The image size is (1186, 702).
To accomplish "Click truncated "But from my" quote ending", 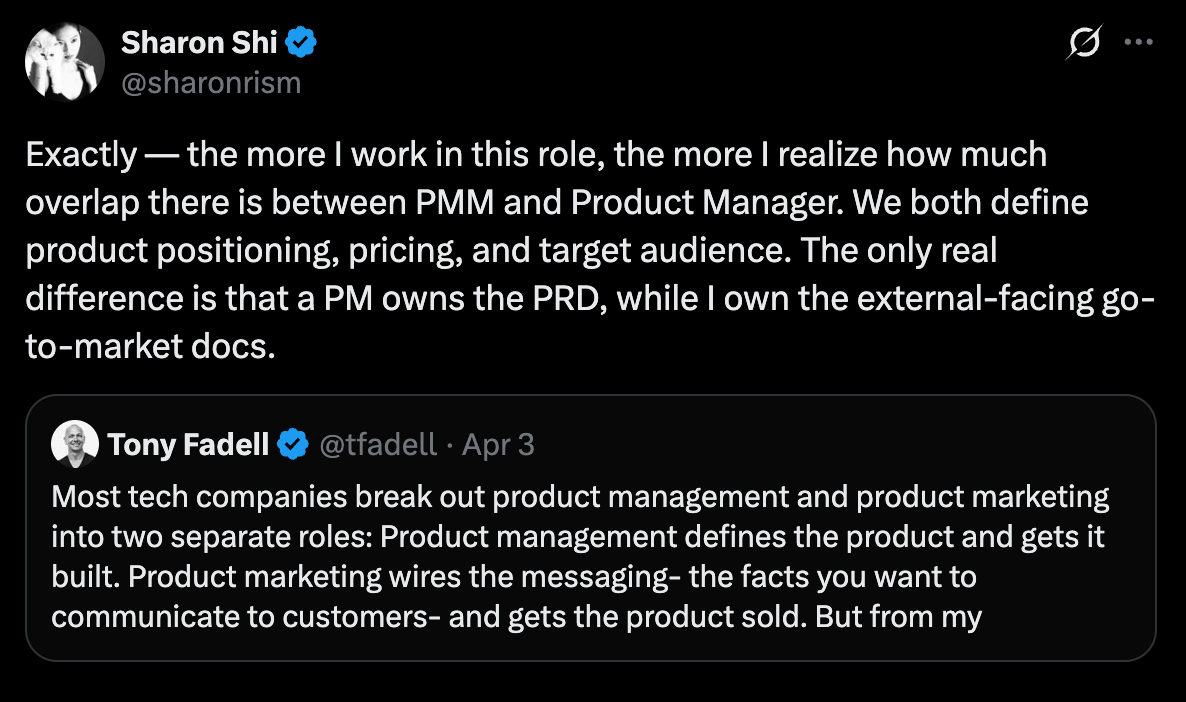I will click(x=899, y=617).
